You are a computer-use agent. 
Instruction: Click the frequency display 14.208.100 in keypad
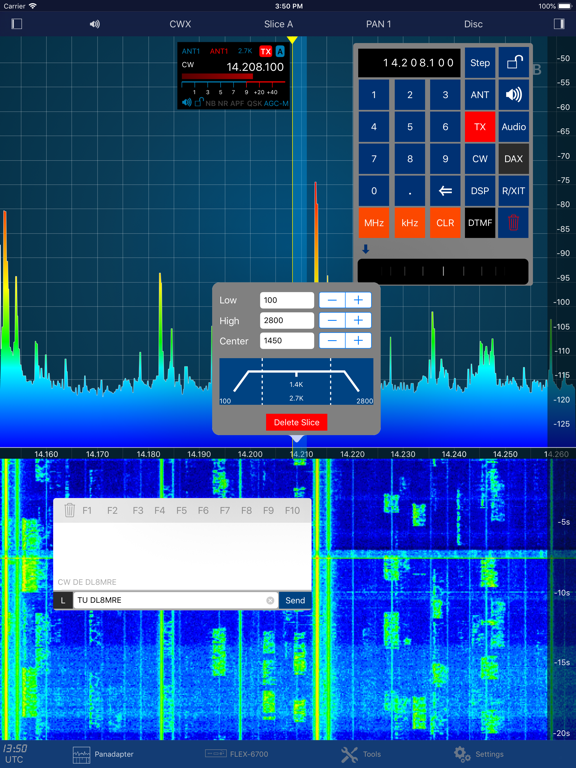pyautogui.click(x=409, y=63)
